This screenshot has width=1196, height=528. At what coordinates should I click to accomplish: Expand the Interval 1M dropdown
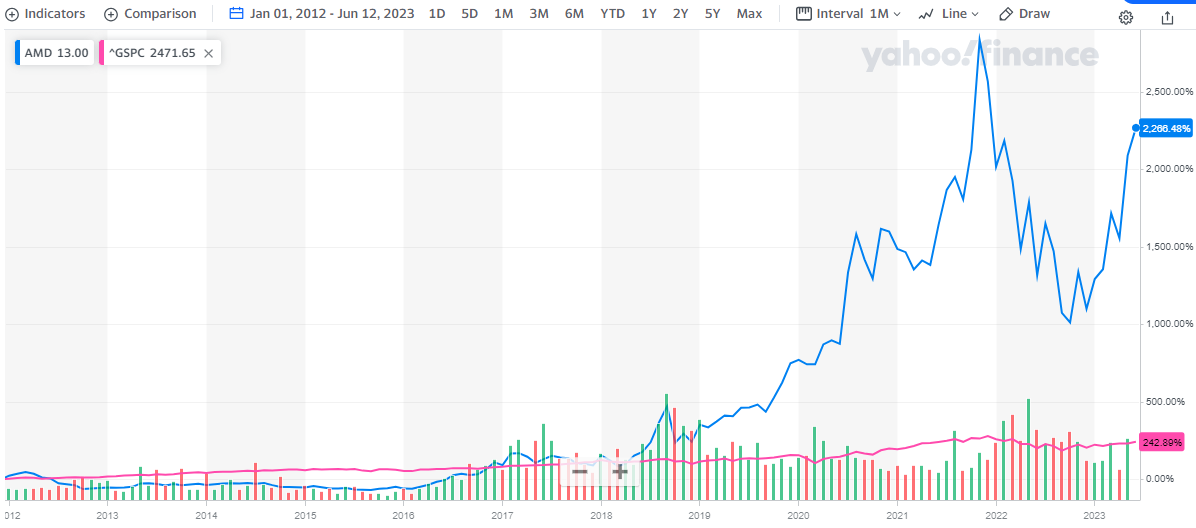click(848, 14)
